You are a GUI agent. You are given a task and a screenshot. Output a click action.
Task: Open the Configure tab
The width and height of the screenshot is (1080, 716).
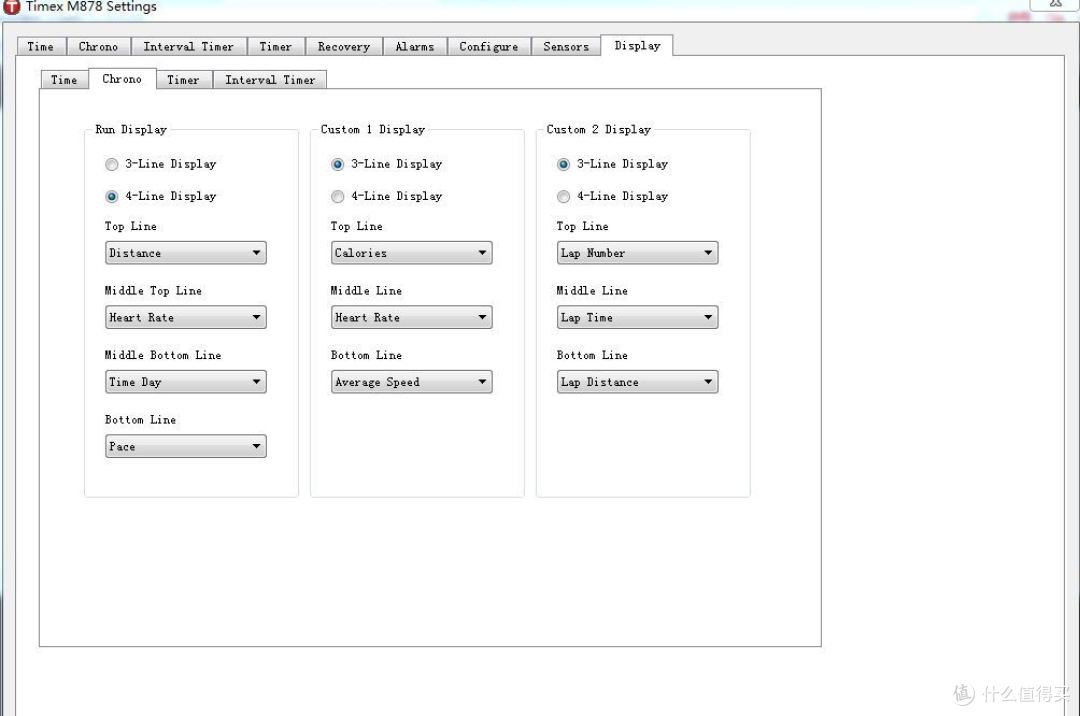coord(489,47)
